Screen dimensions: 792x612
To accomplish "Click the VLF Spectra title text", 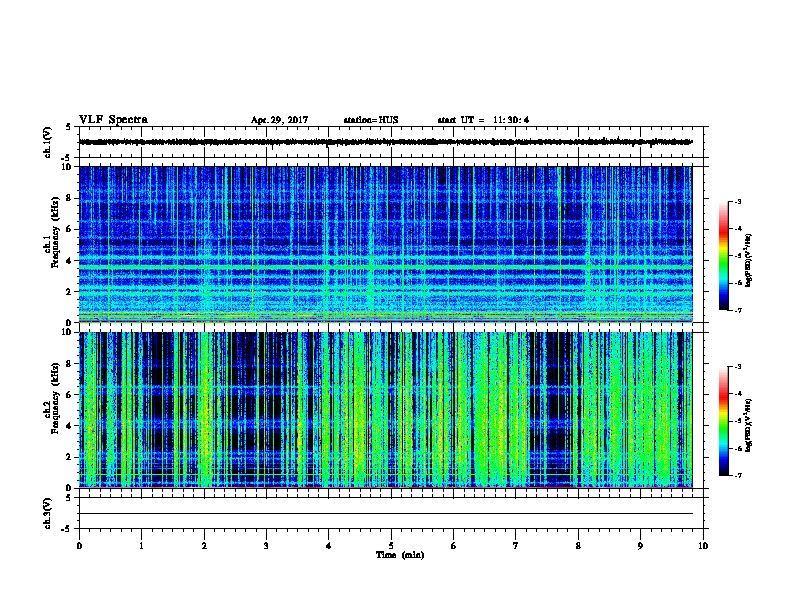I will tap(113, 120).
